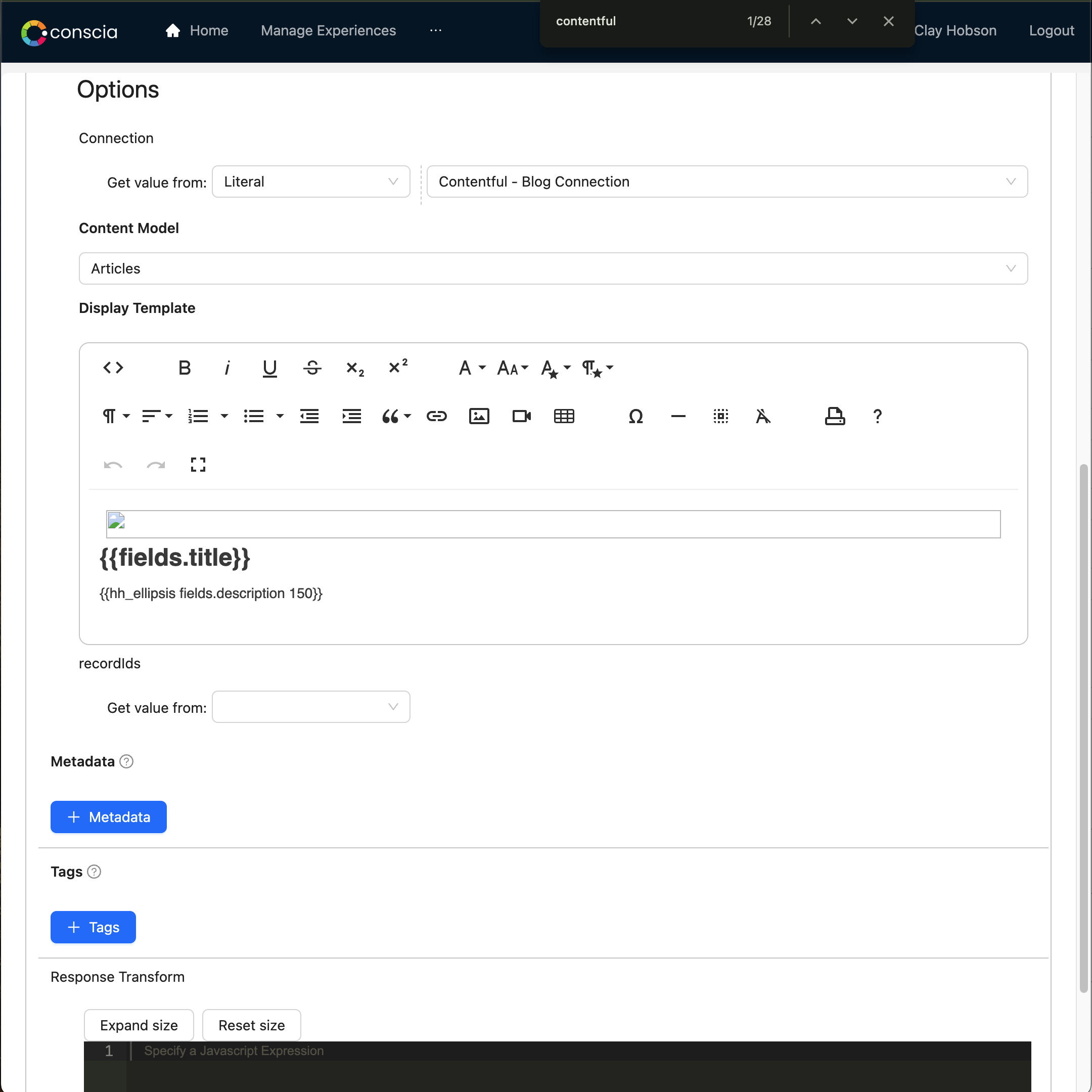Screen dimensions: 1092x1092
Task: Click Expand size button
Action: click(139, 1025)
